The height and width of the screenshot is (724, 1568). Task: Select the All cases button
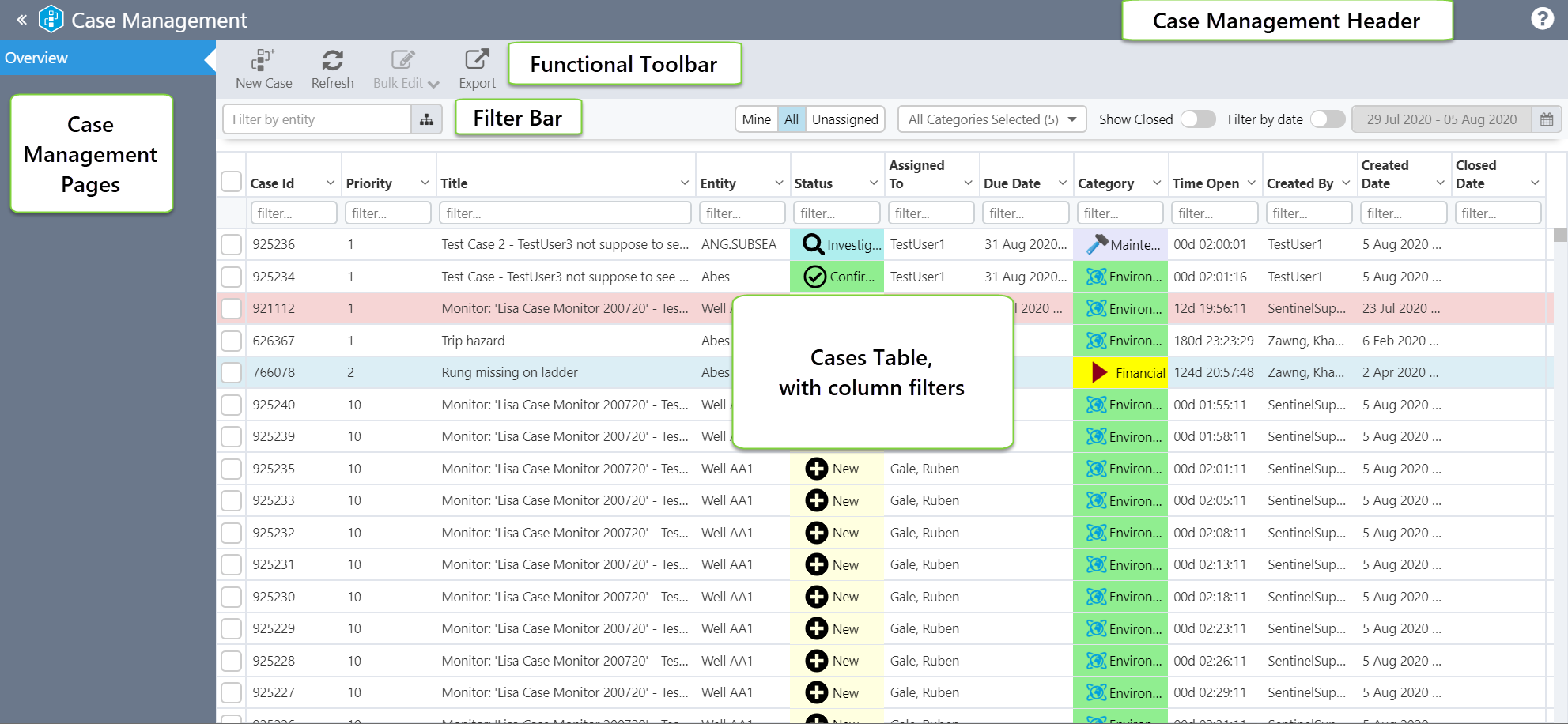point(792,119)
